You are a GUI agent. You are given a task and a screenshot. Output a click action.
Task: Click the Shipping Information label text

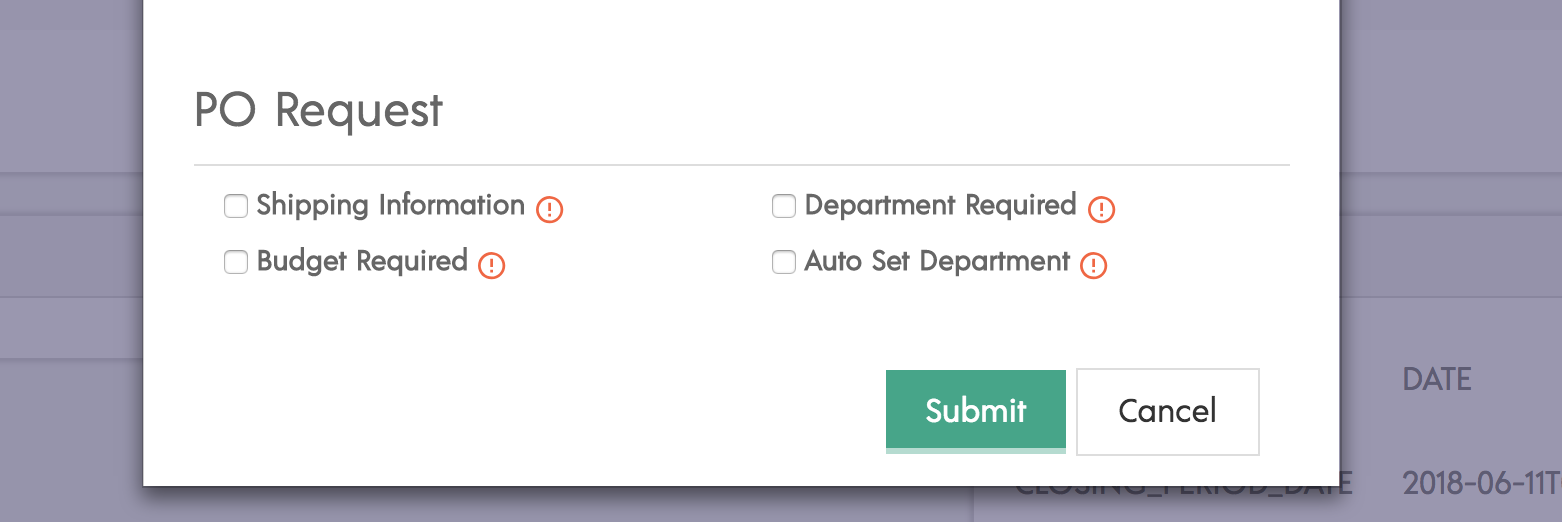click(x=391, y=206)
